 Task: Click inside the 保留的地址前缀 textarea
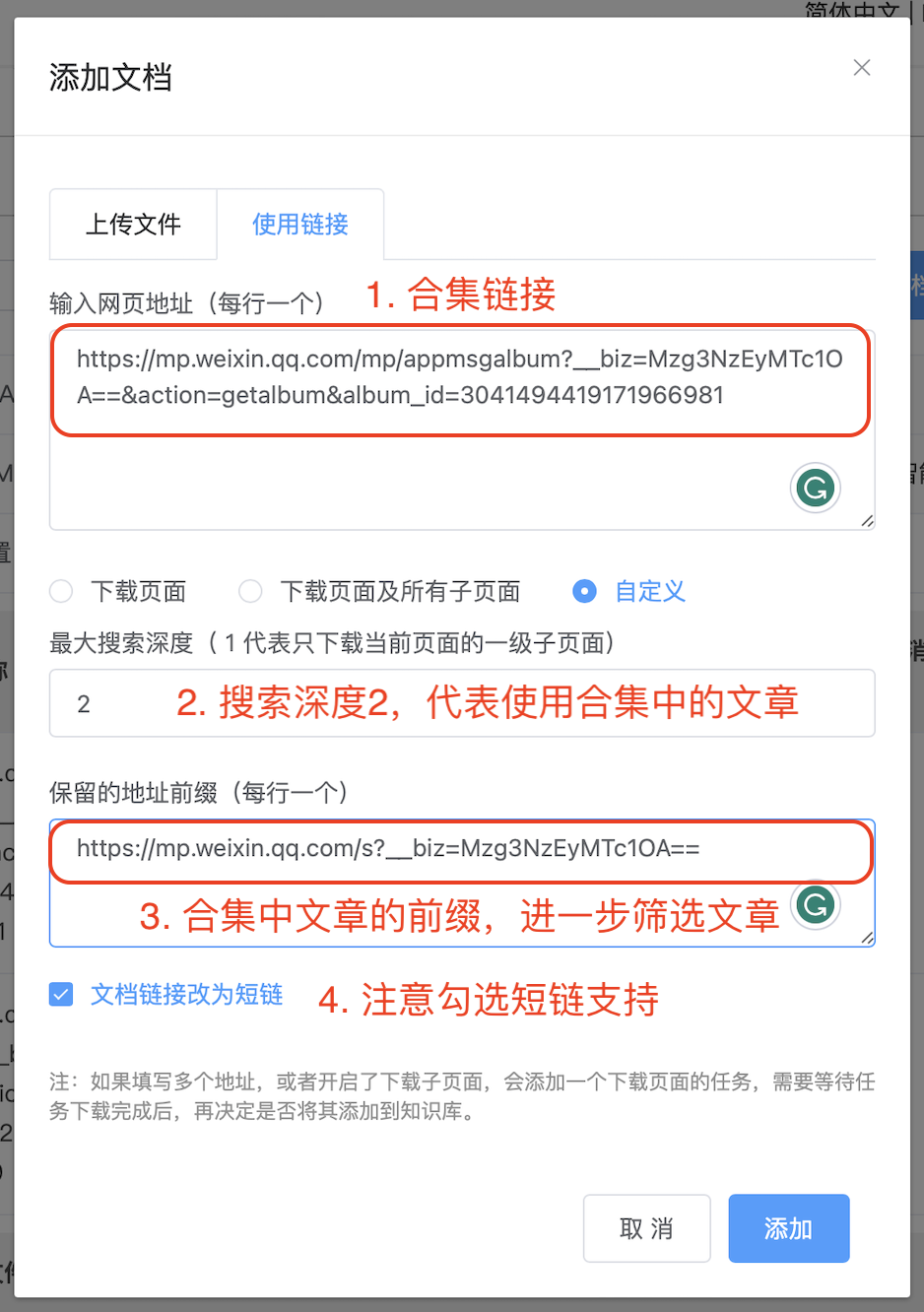(x=462, y=884)
